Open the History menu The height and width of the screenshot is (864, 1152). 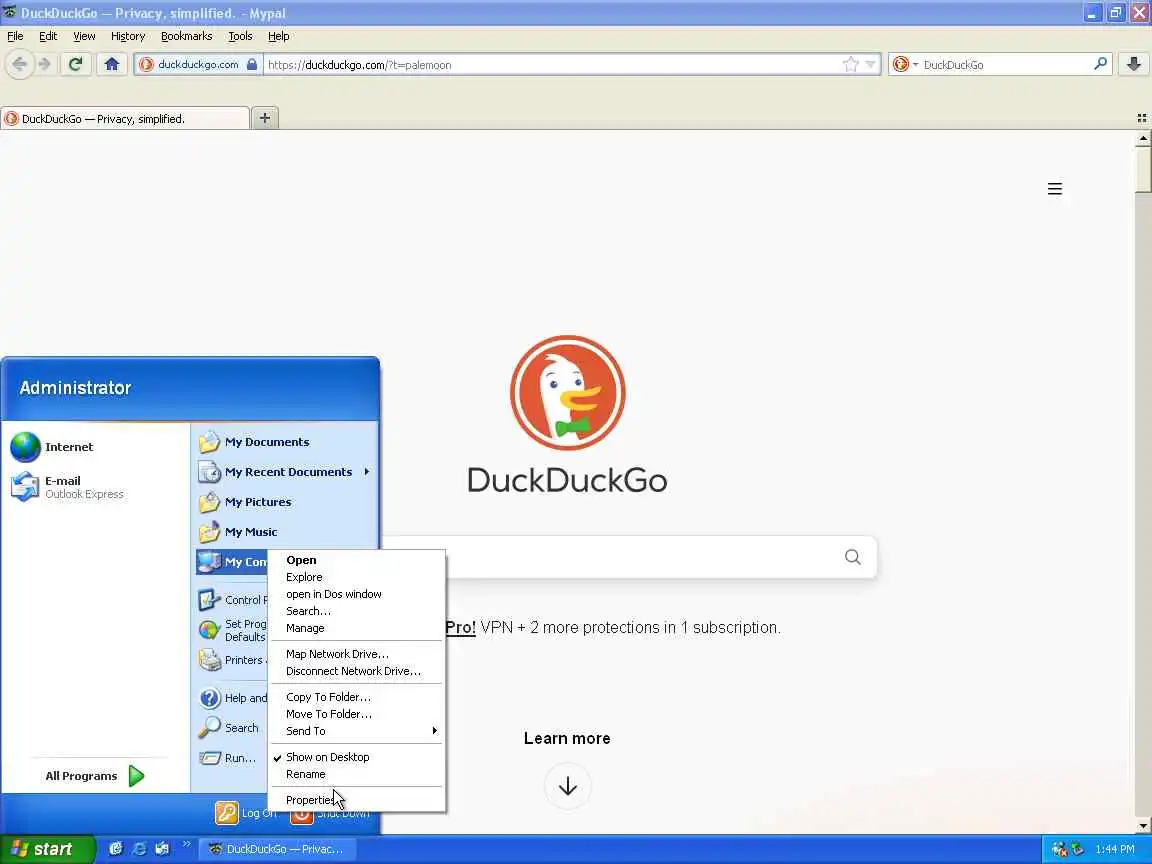[x=128, y=36]
